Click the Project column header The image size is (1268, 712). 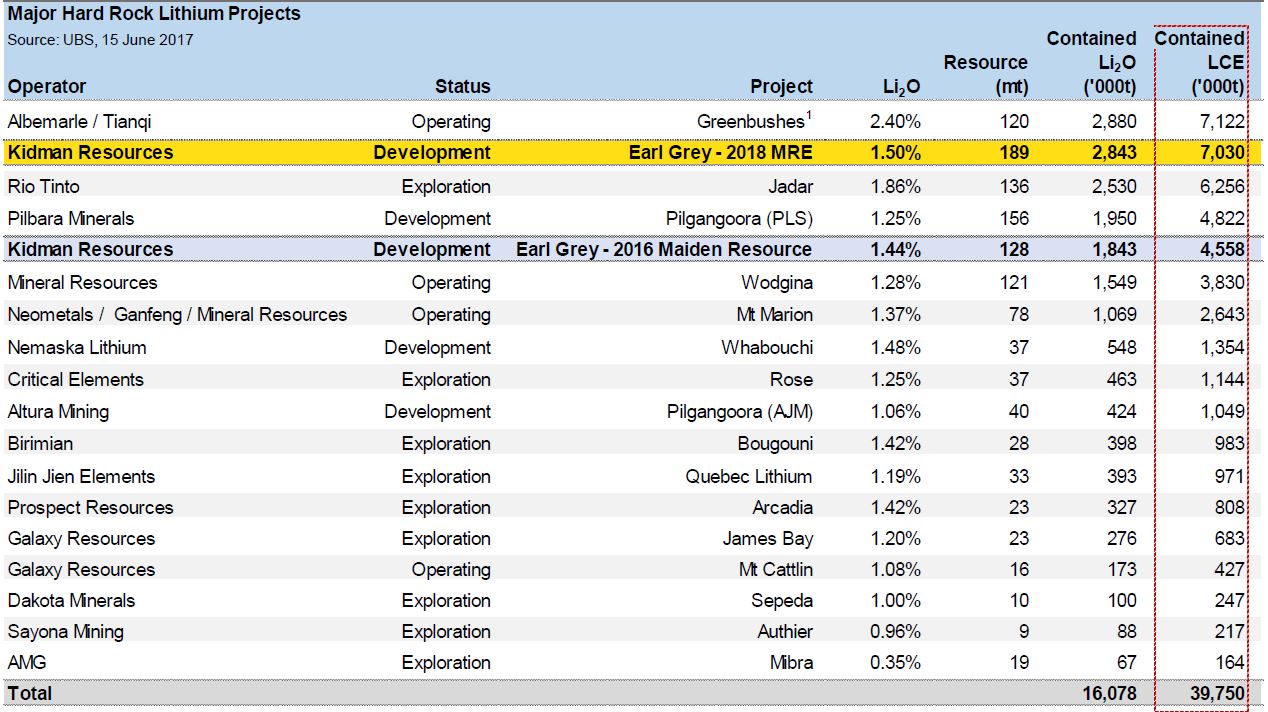pos(781,87)
